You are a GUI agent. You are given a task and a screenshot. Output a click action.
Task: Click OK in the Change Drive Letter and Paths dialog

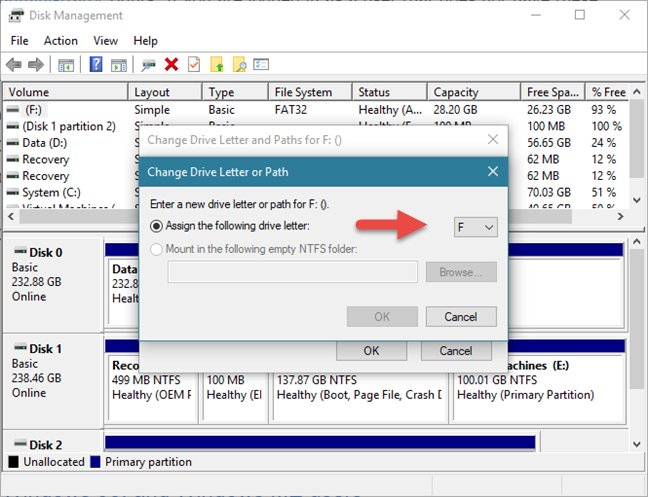coord(372,351)
